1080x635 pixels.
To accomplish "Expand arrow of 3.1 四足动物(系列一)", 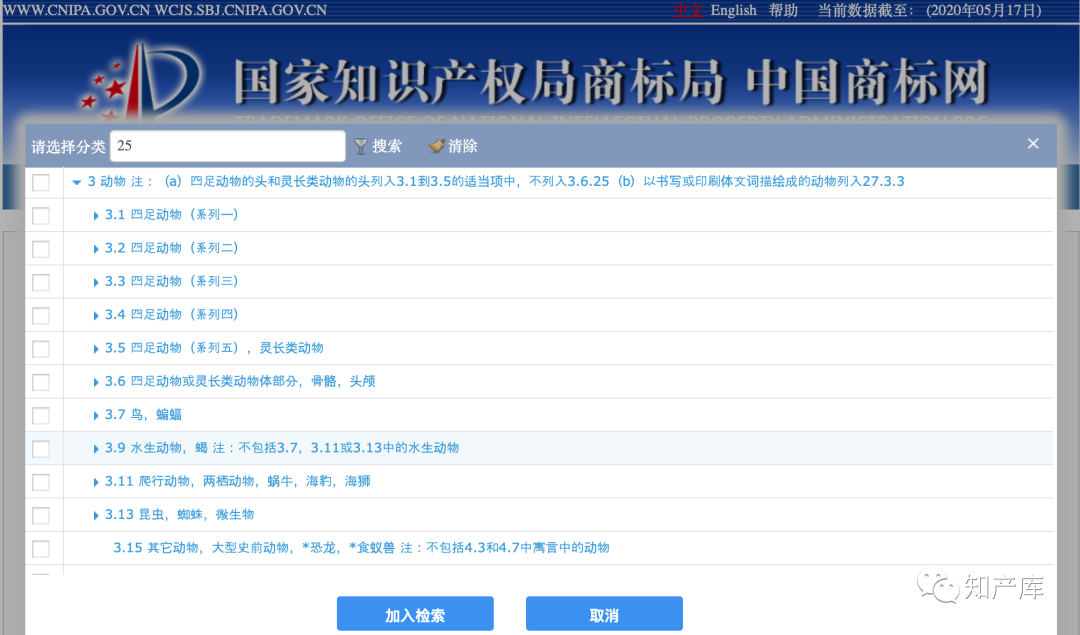I will tap(96, 216).
